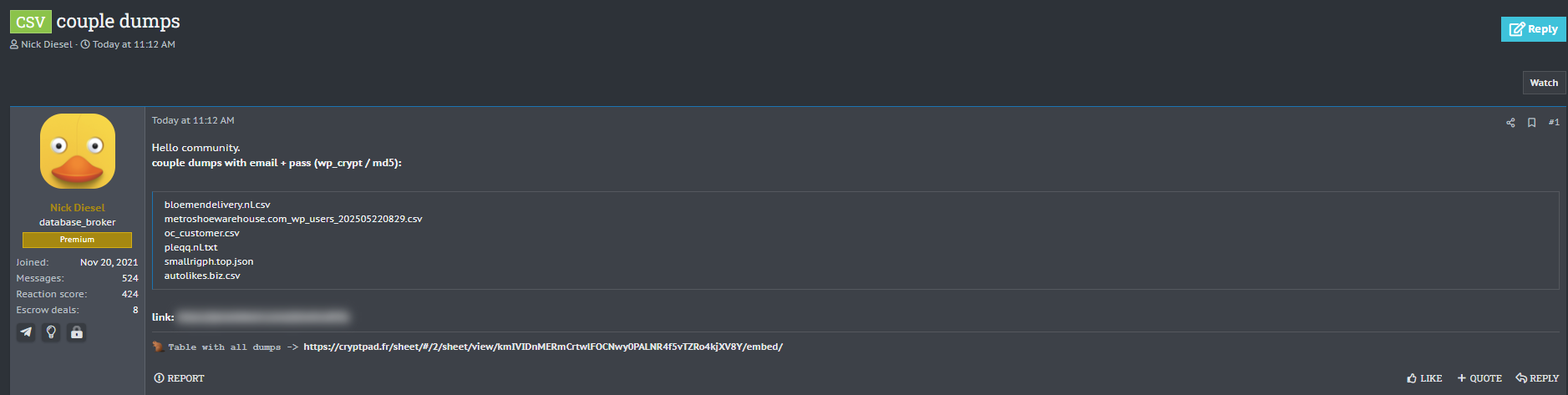Bookmark this post with the bookmark icon
1568x395 pixels.
click(1531, 123)
